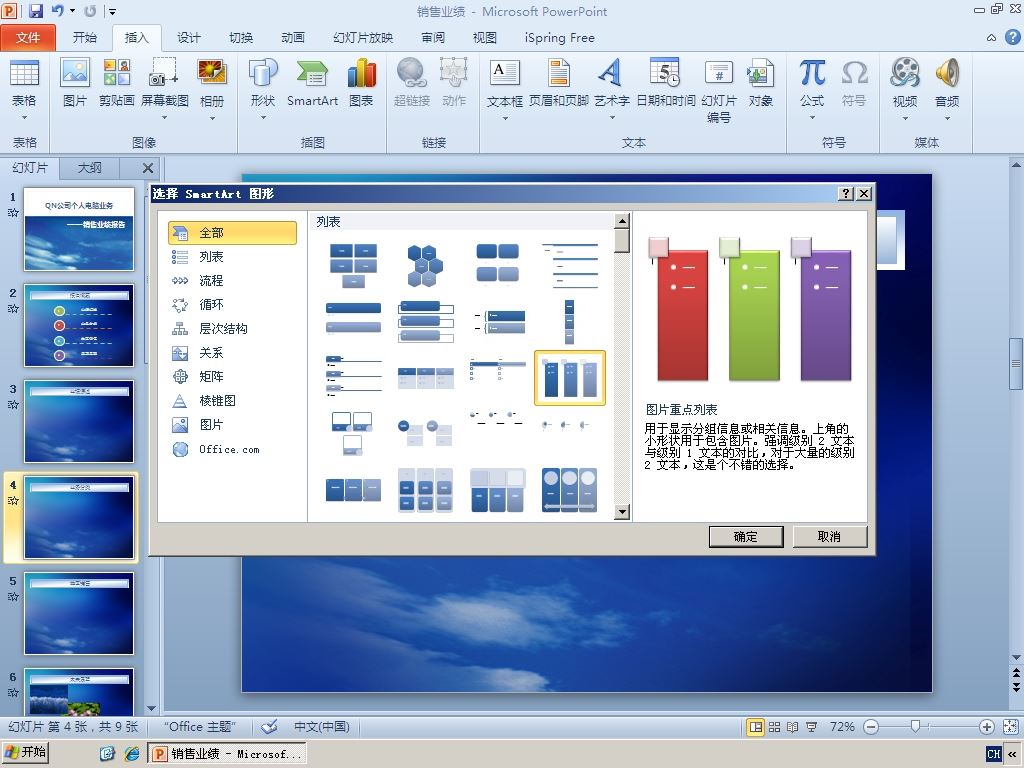The image size is (1024, 768).
Task: Expand the 表格 table dropdown arrow
Action: pos(24,118)
